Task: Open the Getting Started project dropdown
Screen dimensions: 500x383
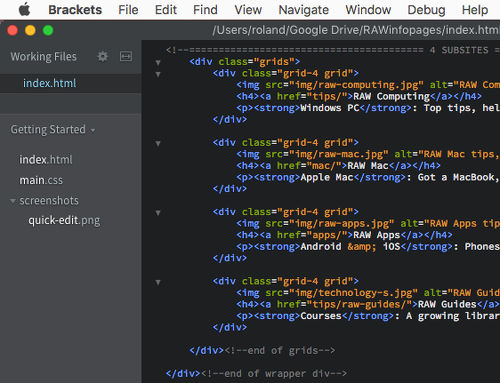Action: point(53,129)
